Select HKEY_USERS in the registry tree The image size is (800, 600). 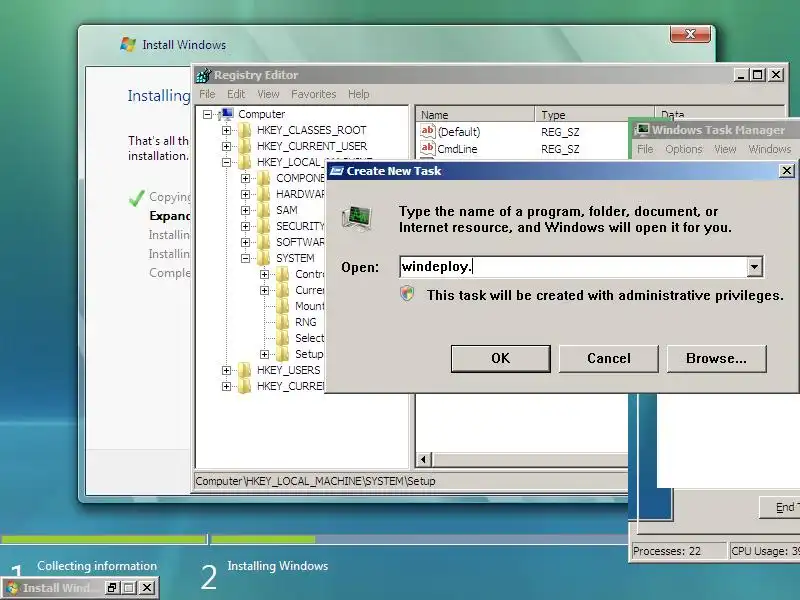[289, 370]
